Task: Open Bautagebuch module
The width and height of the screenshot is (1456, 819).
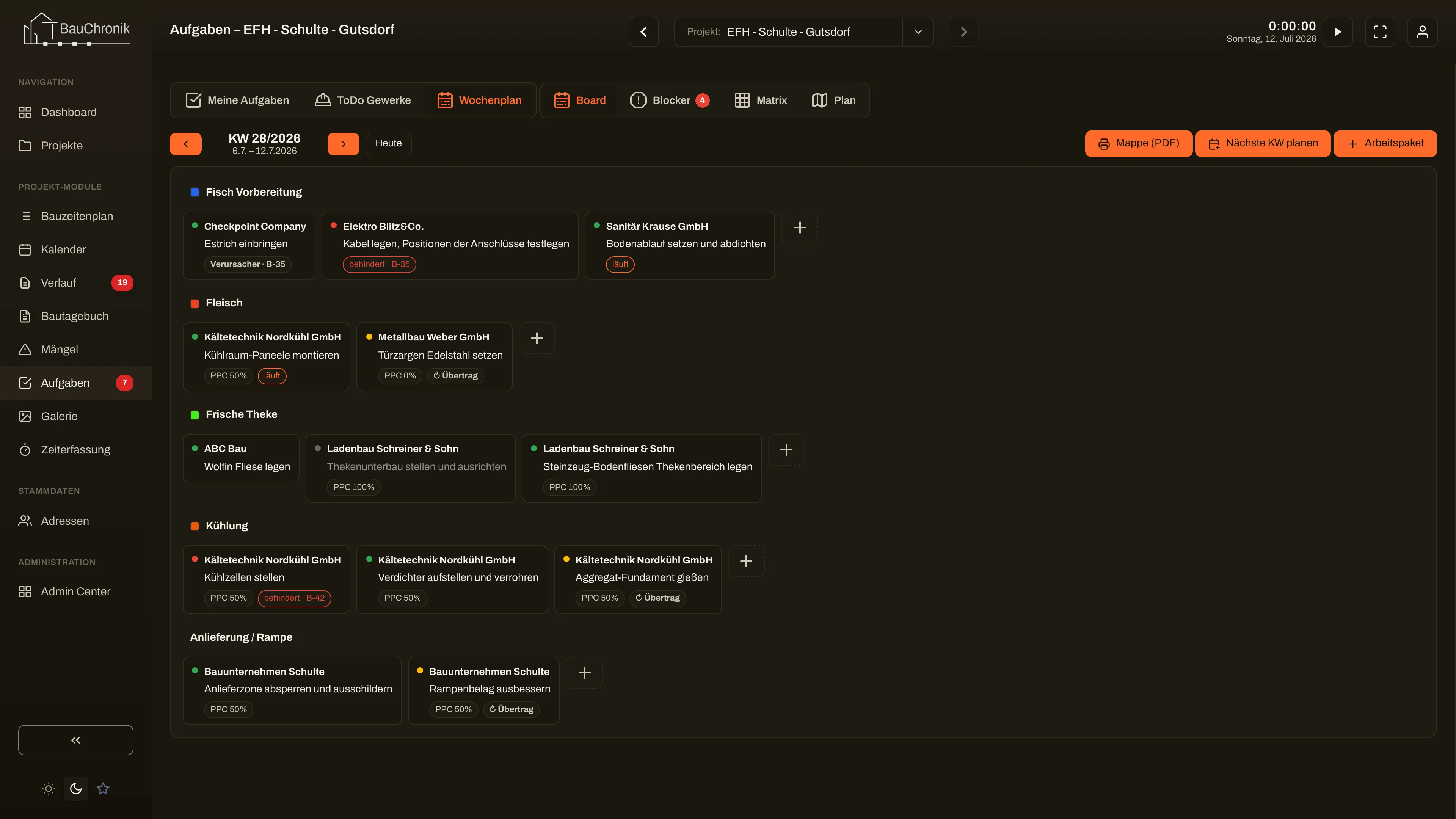Action: 76,316
